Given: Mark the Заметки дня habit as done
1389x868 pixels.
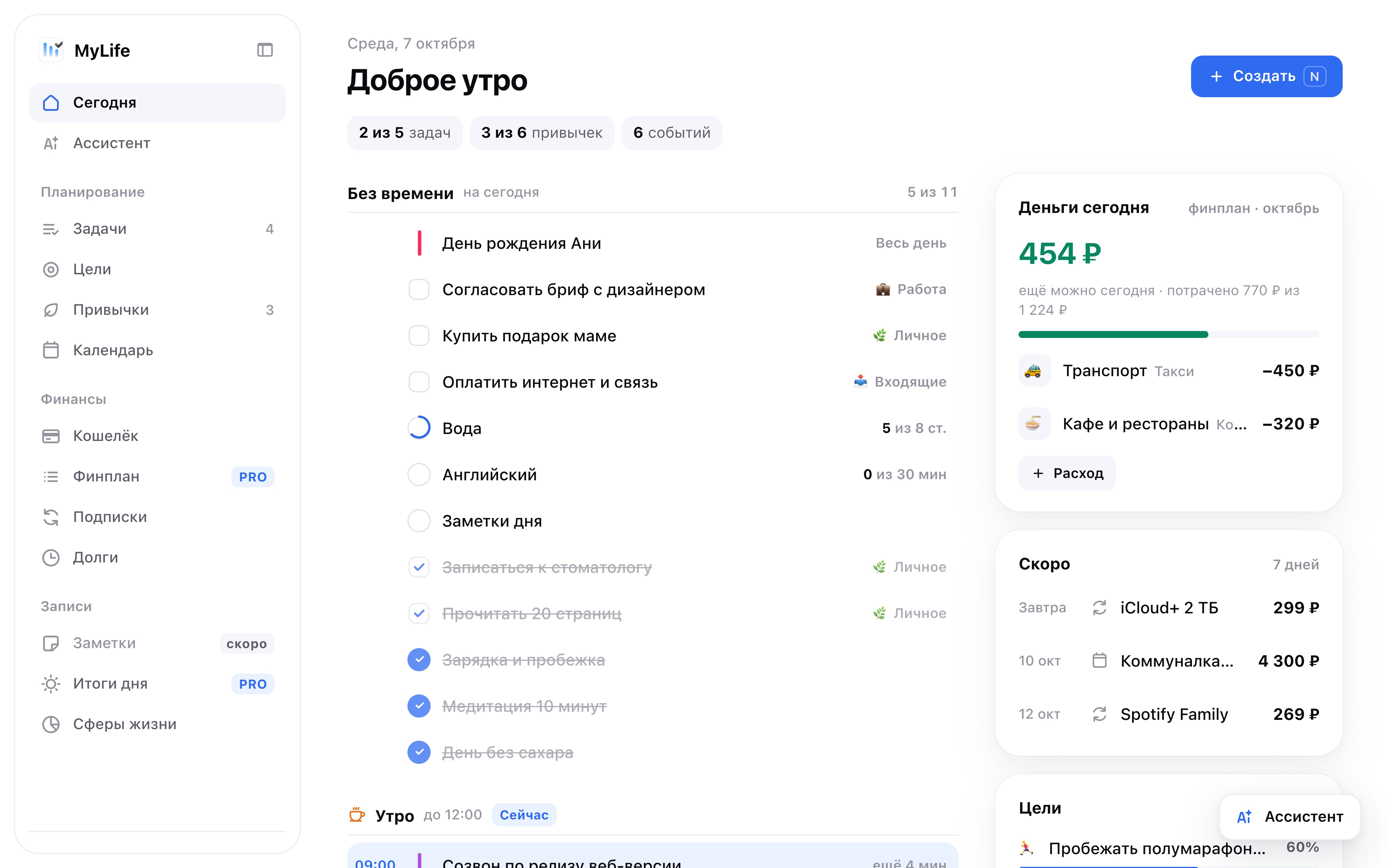Looking at the screenshot, I should pyautogui.click(x=419, y=521).
